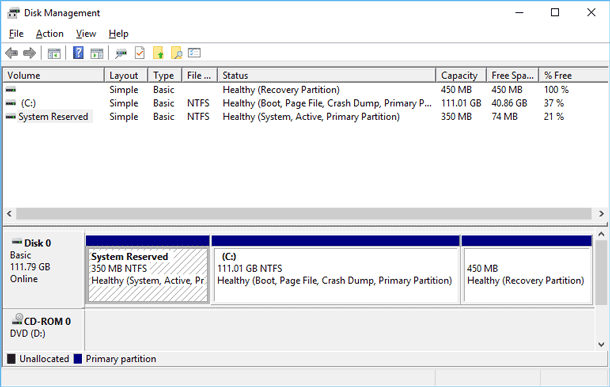
Task: Click NTFS file system cell in (C:) row
Action: [x=198, y=103]
